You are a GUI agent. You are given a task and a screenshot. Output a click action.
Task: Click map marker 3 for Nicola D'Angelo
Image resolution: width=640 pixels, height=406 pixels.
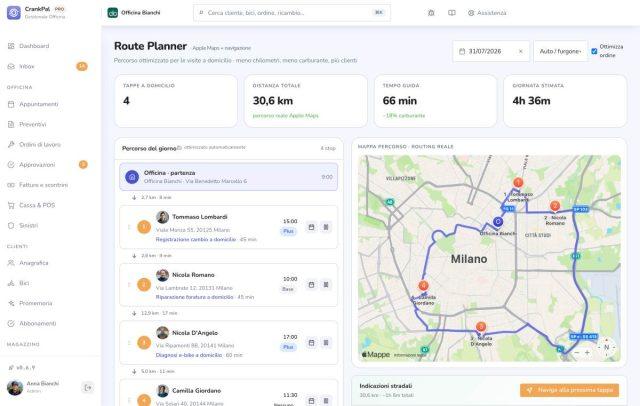click(481, 327)
